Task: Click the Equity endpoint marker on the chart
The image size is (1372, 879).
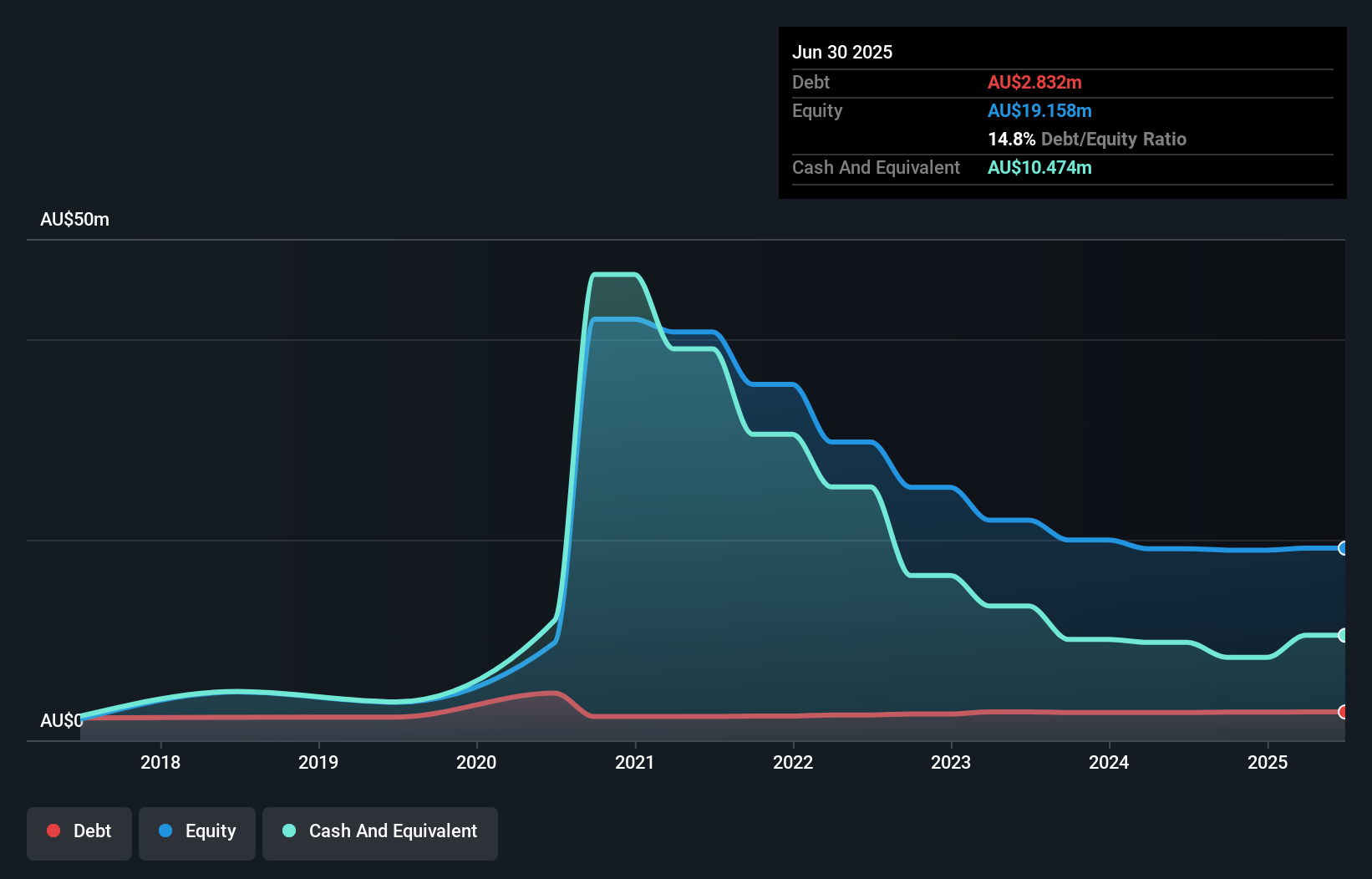Action: [1343, 548]
